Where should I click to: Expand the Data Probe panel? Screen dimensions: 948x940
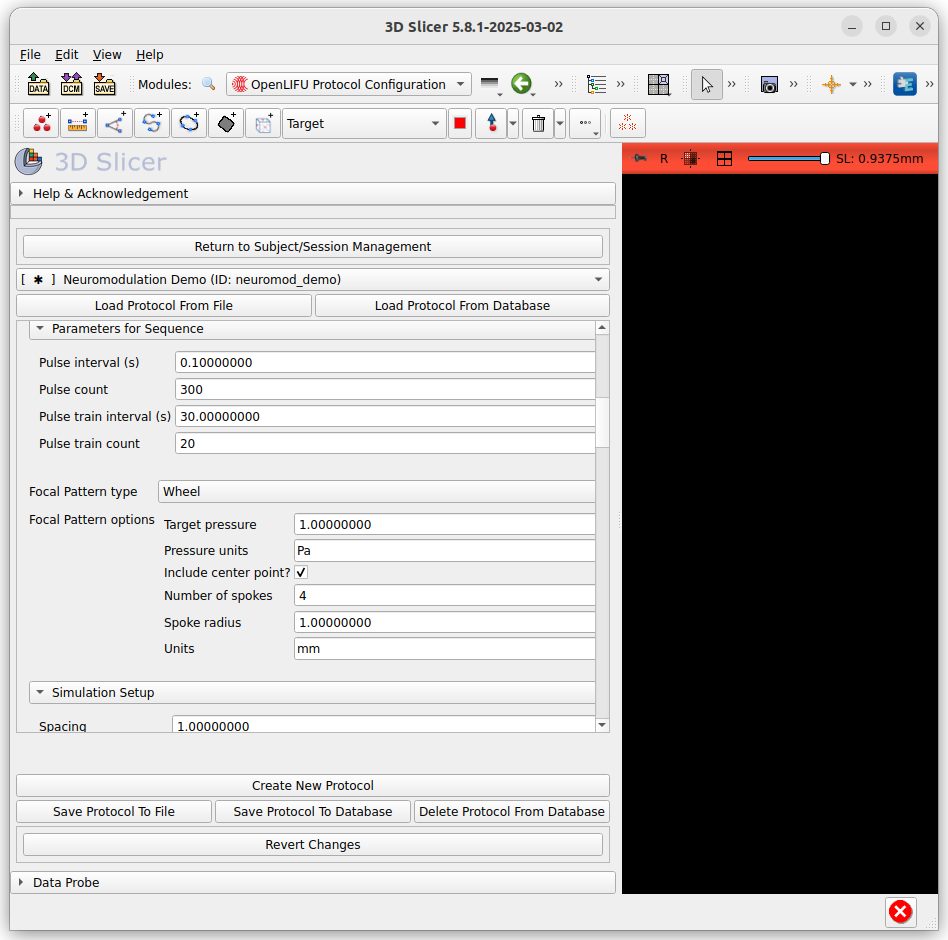(x=313, y=882)
